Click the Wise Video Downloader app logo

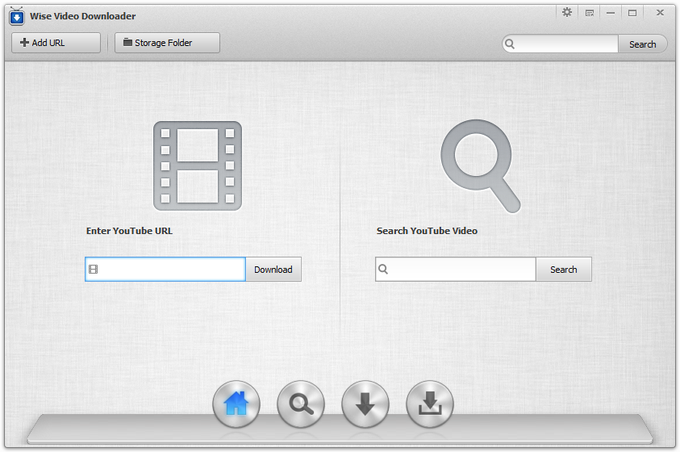[16, 16]
